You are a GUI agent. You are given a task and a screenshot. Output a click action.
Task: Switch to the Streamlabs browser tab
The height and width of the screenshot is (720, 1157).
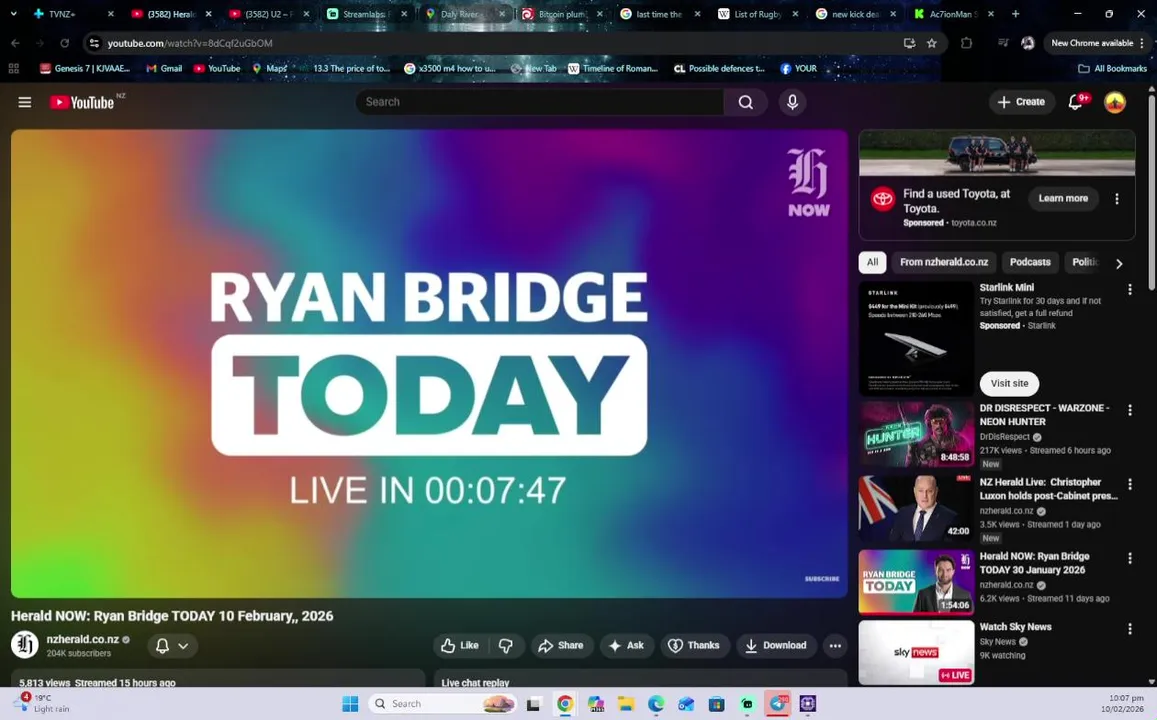[366, 13]
